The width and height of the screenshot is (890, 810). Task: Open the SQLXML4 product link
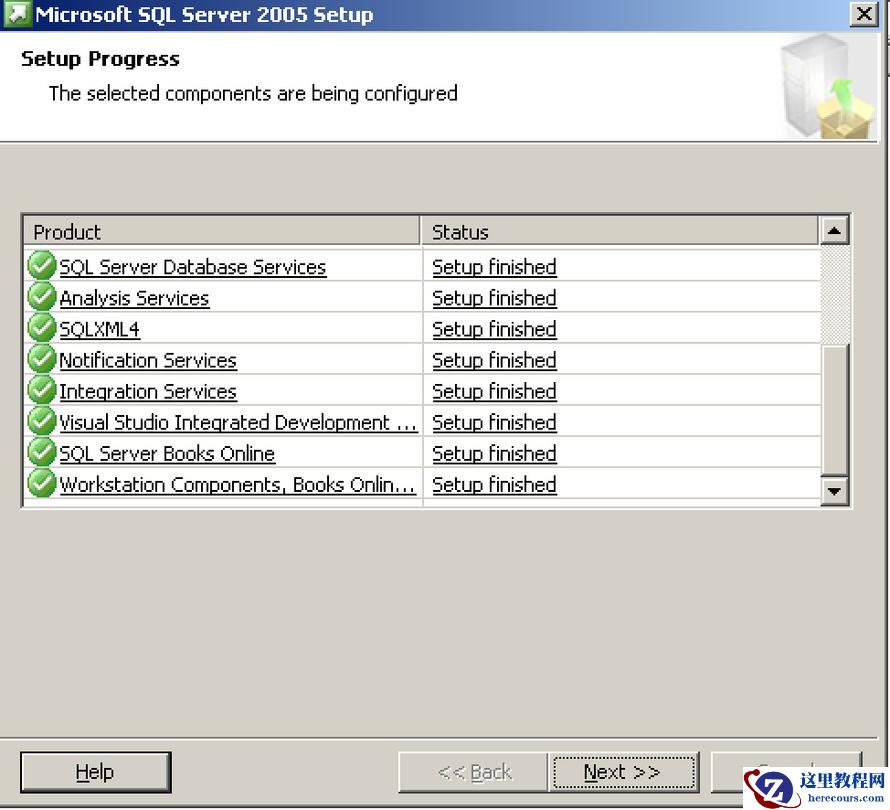click(x=100, y=330)
